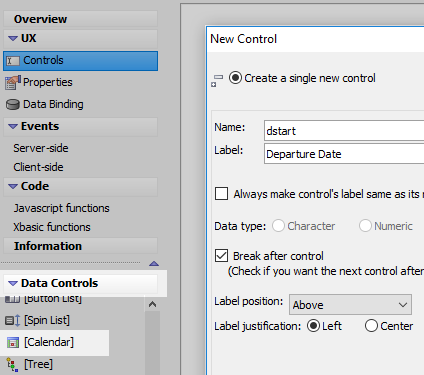The width and height of the screenshot is (424, 375).
Task: Click the Data Binding database icon
Action: click(x=13, y=105)
